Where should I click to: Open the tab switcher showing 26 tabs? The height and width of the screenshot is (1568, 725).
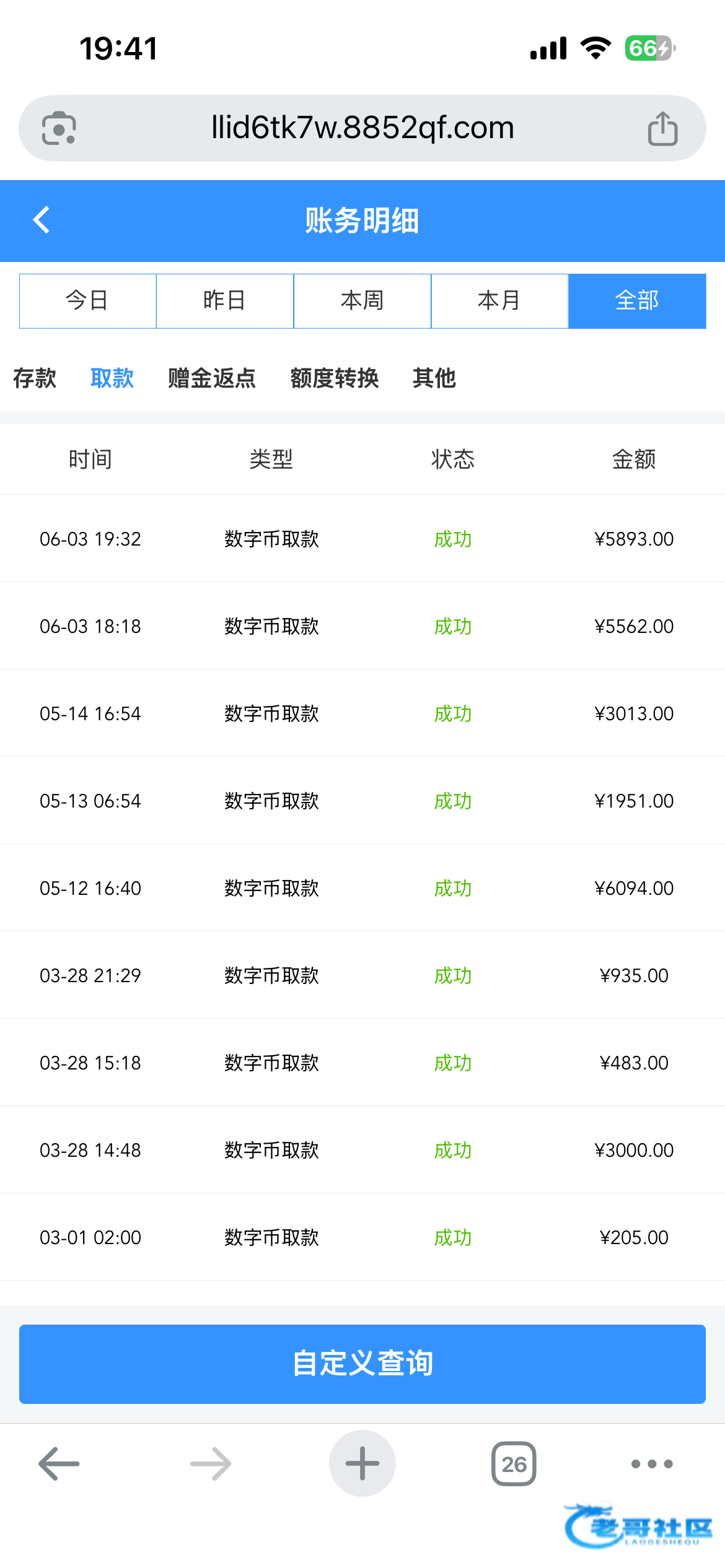pos(514,1463)
